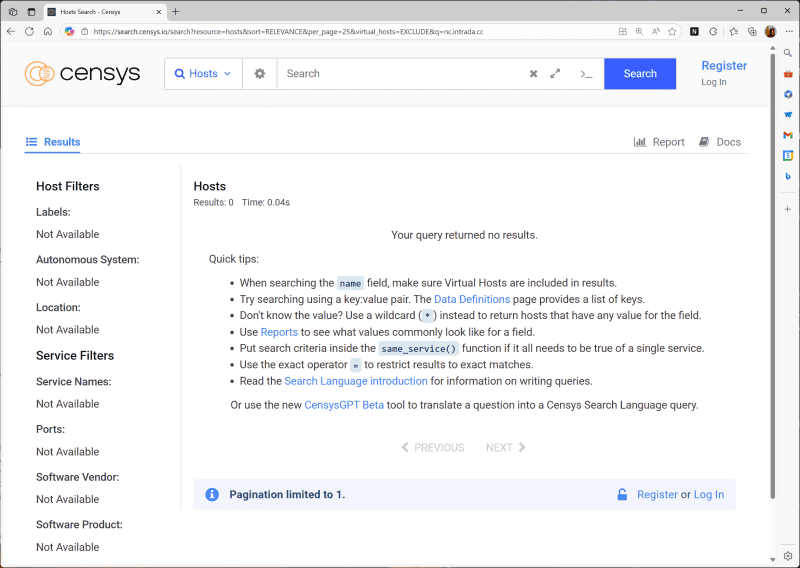800x568 pixels.
Task: Click the blue Search button
Action: point(640,73)
